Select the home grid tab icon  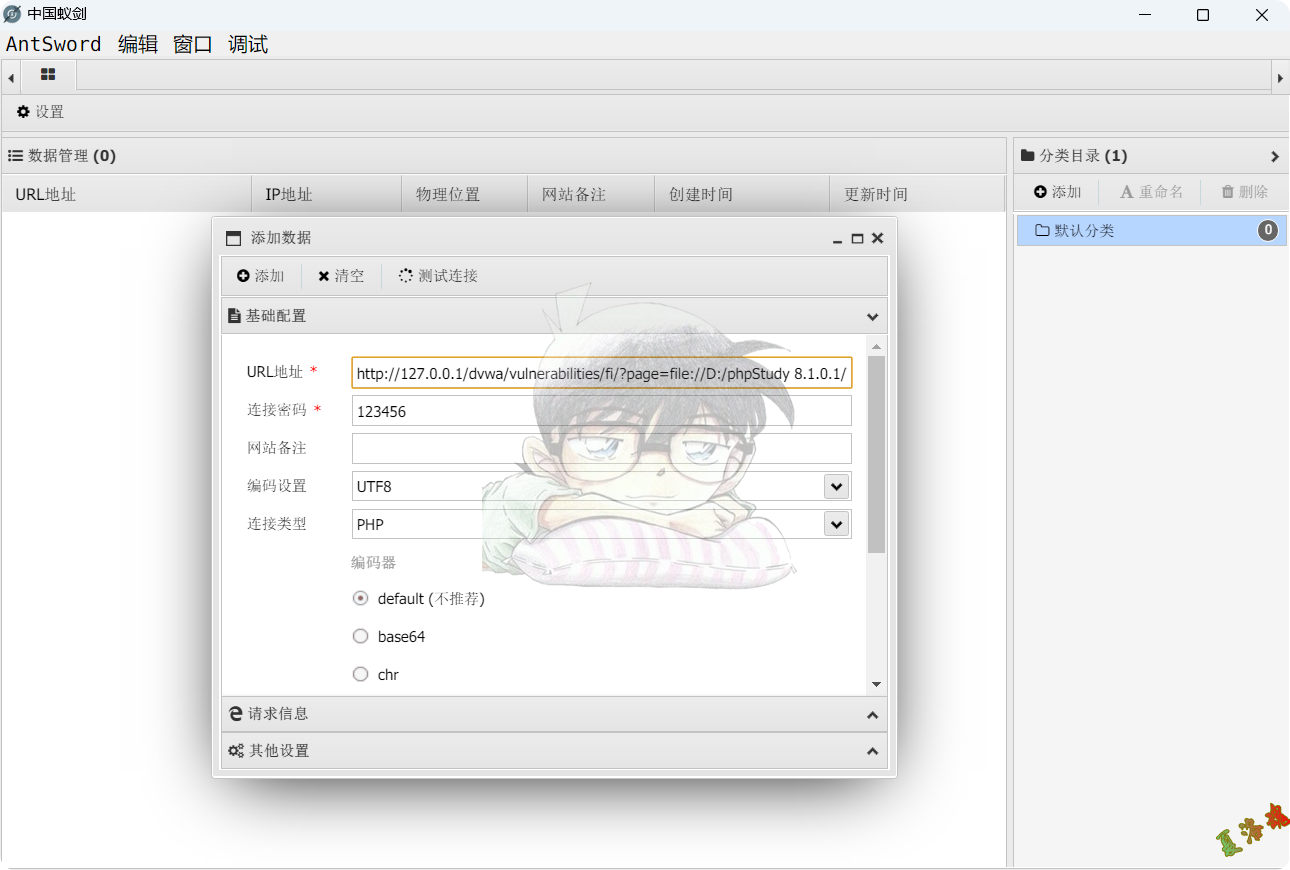point(48,75)
